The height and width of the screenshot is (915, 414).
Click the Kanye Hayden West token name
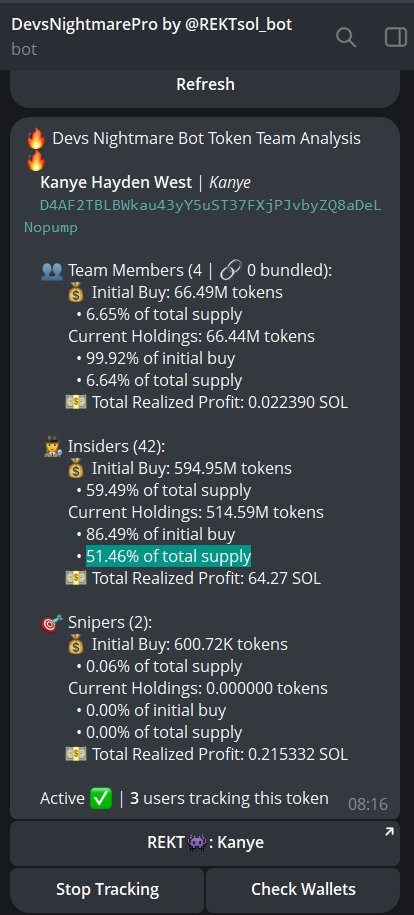click(116, 183)
